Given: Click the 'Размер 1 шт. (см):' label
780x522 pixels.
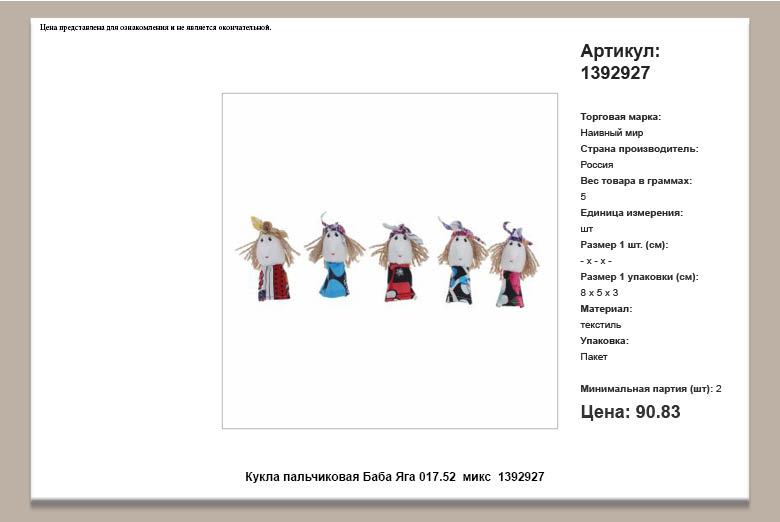Looking at the screenshot, I should pos(624,245).
